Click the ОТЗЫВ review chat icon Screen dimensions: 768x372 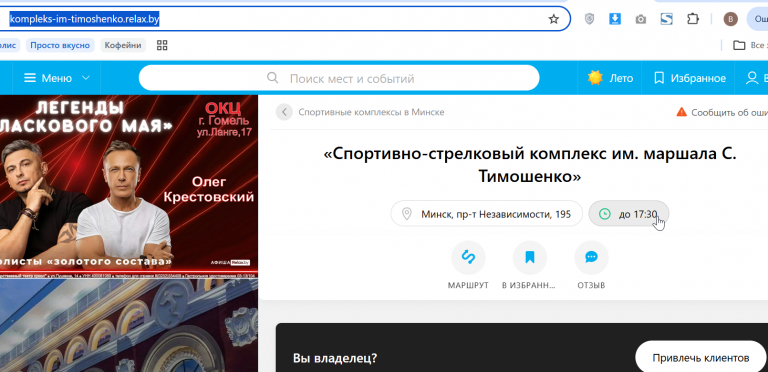[591, 257]
